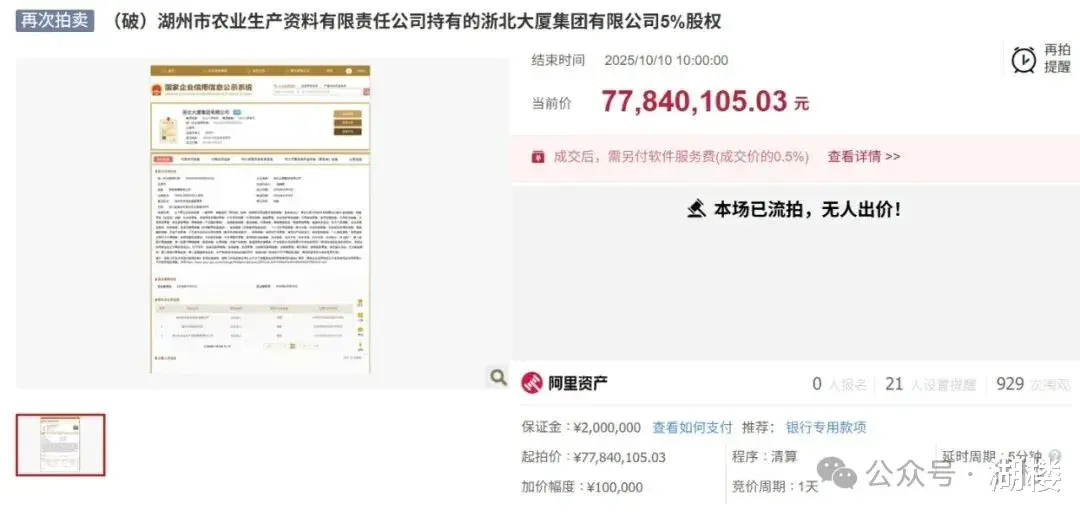Open the 查看详情 >> link

tap(864, 157)
